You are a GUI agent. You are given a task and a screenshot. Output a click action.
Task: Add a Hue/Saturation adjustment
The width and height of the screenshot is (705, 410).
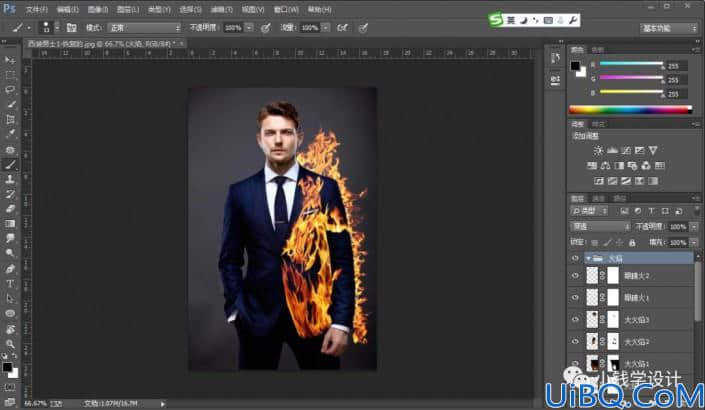coord(592,165)
